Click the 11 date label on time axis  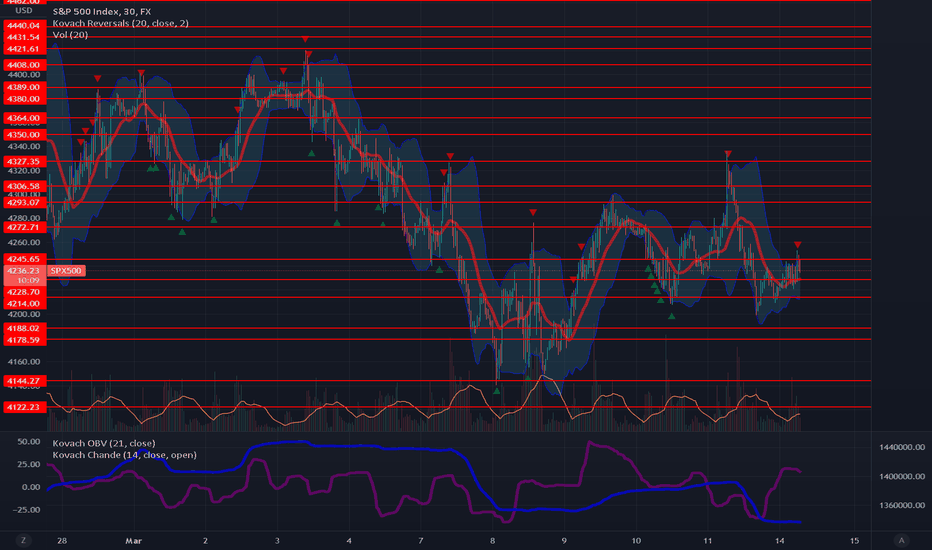coord(708,540)
